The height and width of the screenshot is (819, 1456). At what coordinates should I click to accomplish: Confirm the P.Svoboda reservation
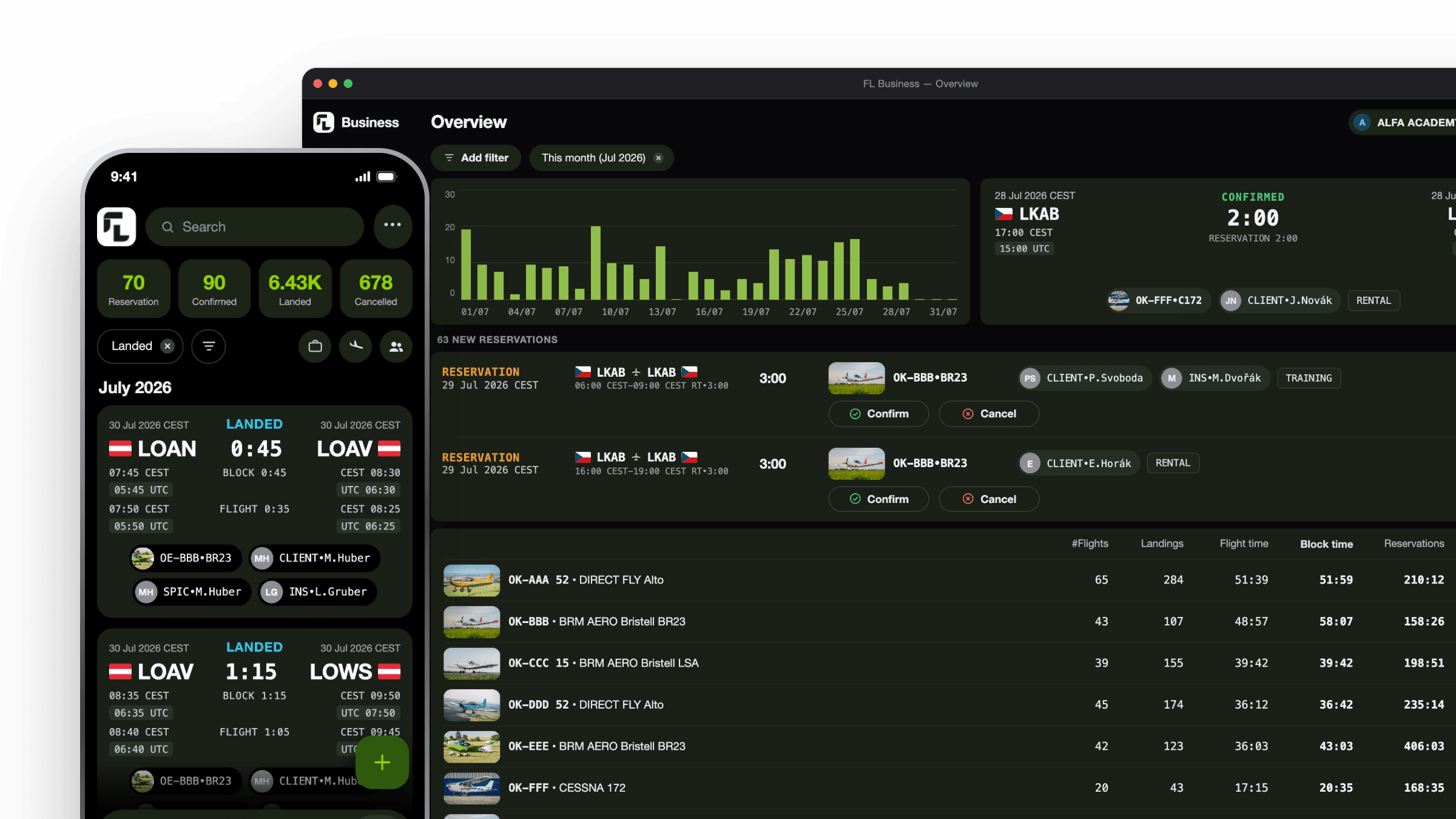878,414
